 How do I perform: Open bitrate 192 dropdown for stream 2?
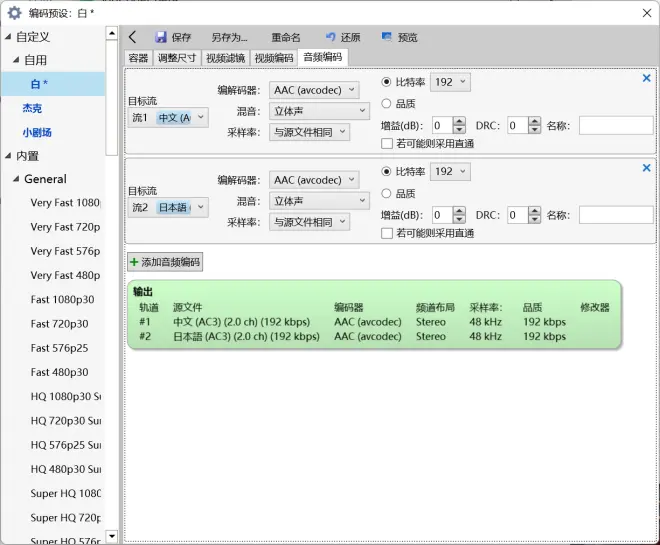(450, 172)
